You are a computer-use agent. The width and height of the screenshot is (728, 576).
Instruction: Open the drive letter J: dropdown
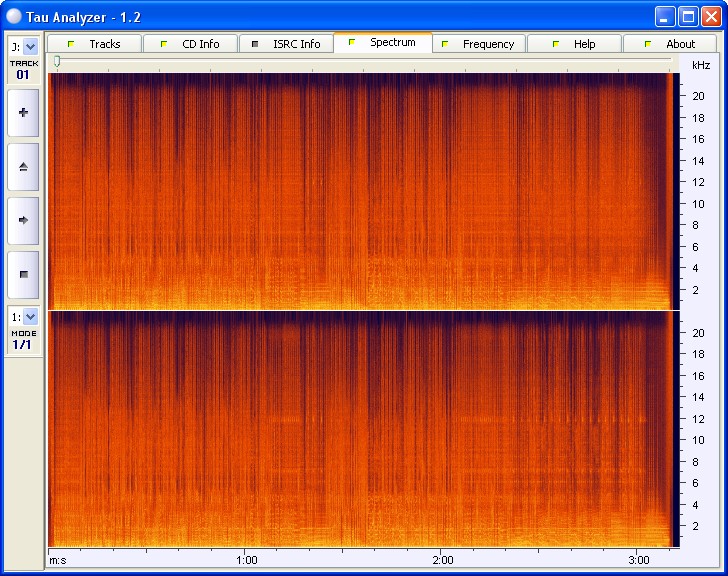pos(29,46)
